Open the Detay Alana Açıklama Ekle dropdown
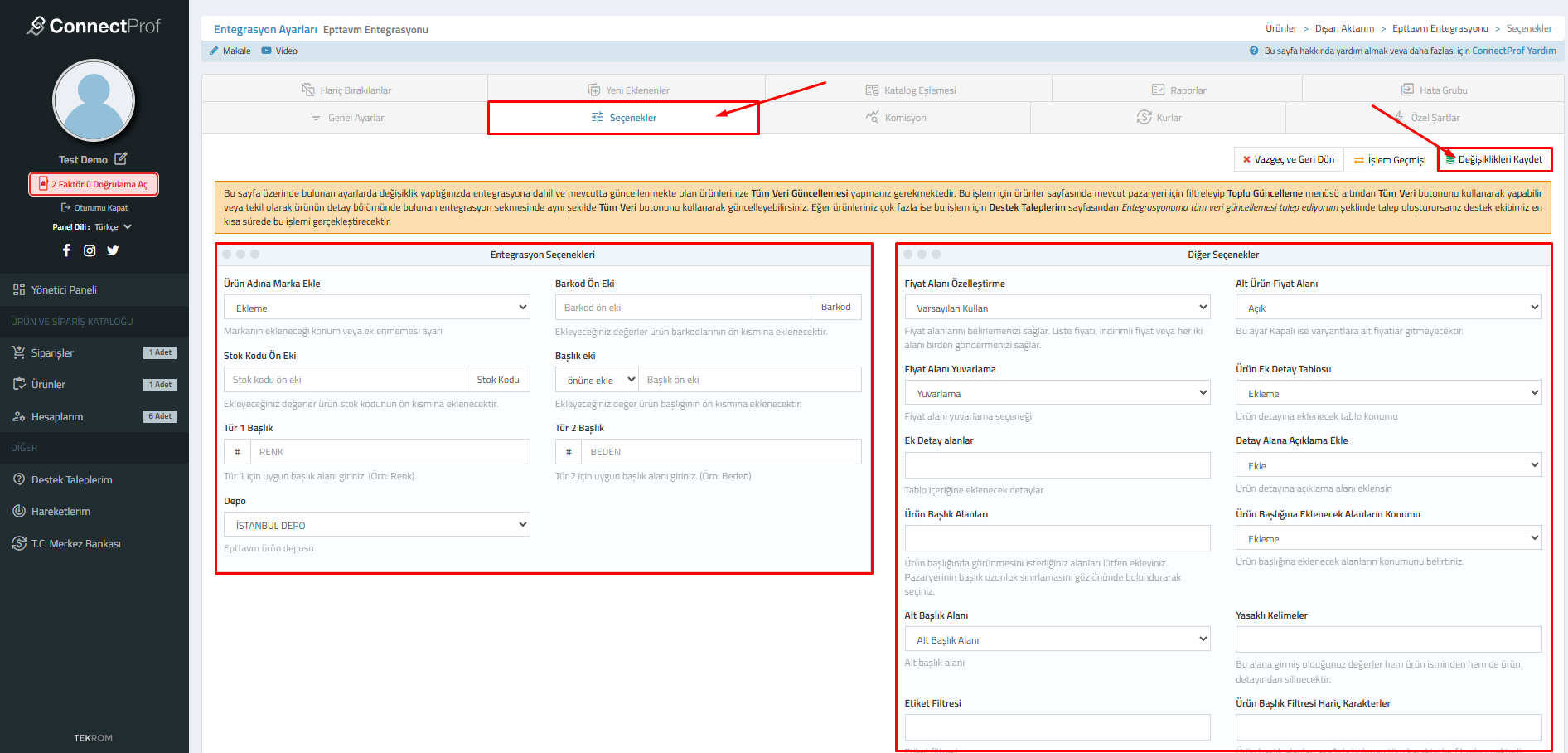1568x753 pixels. click(x=1389, y=465)
